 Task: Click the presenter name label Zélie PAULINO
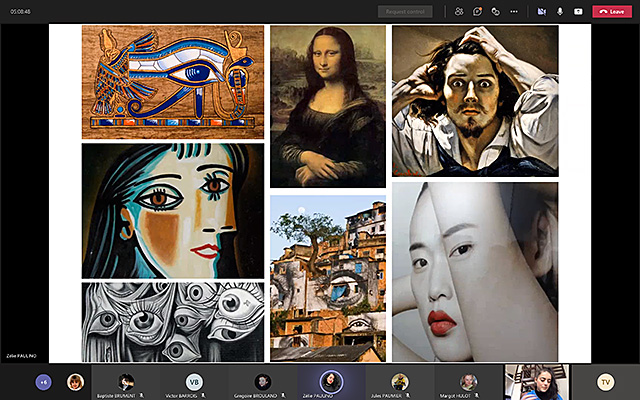[x=21, y=356]
